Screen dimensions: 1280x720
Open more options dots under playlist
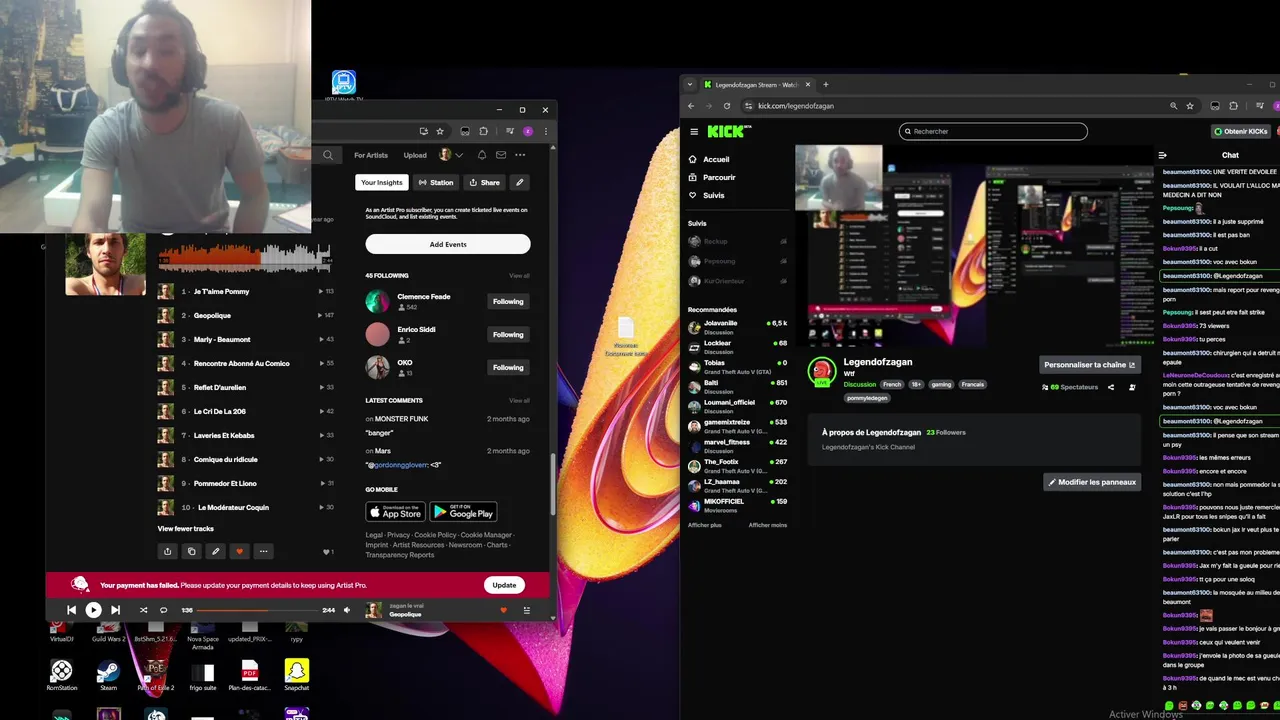(263, 551)
